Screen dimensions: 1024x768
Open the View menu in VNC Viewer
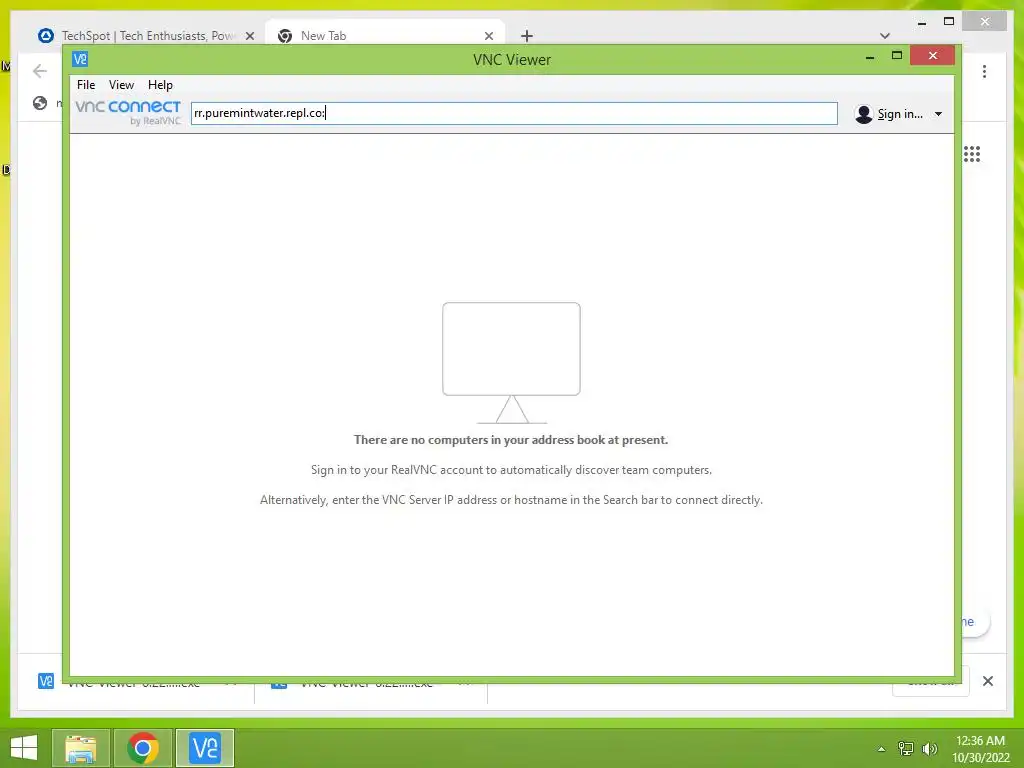pyautogui.click(x=121, y=85)
